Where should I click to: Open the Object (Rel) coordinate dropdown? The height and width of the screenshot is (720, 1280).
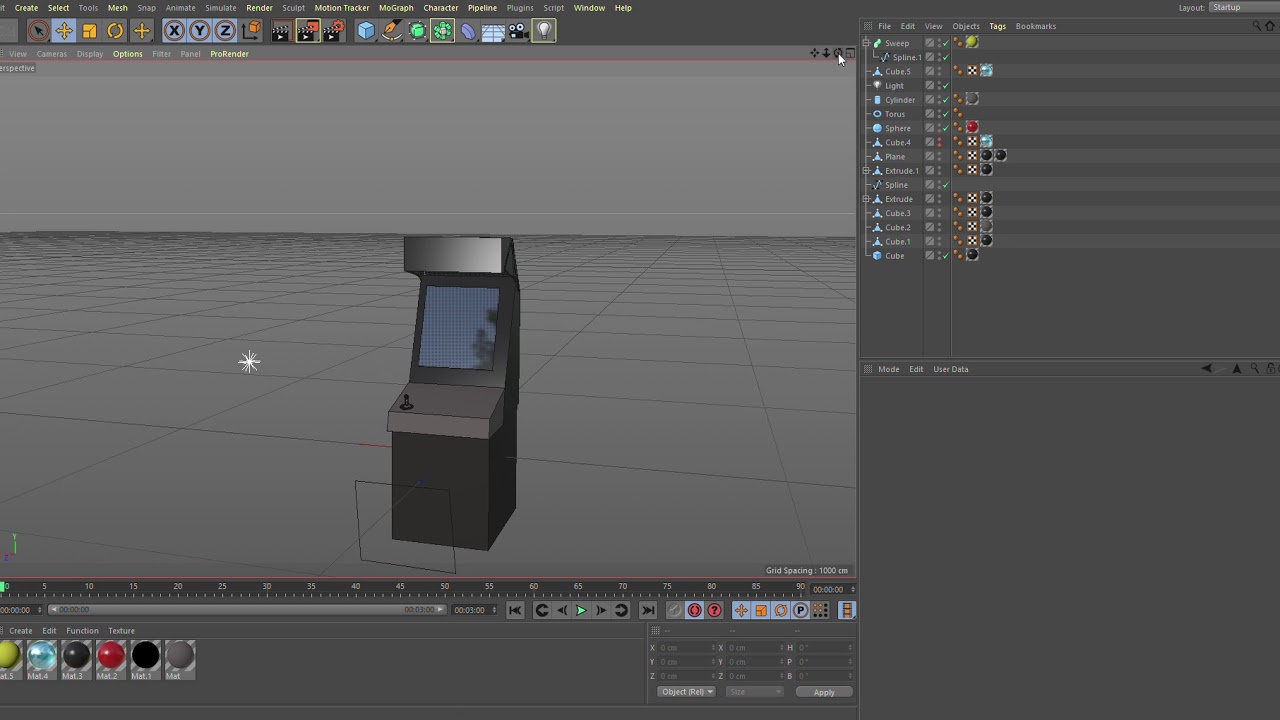(x=686, y=692)
